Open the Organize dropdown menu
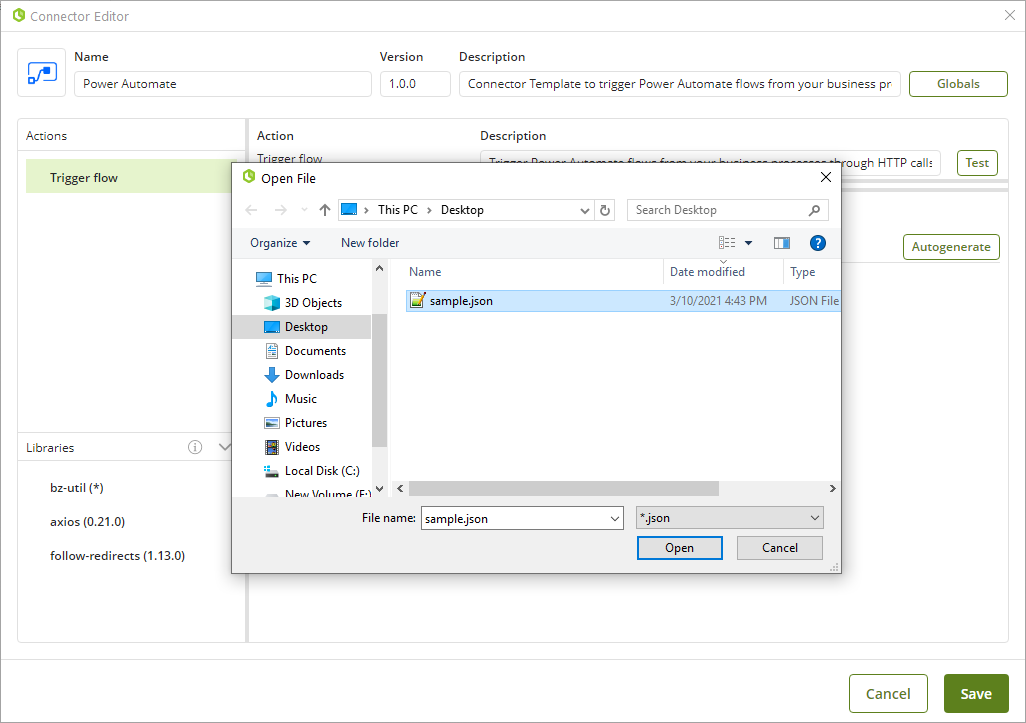 click(x=279, y=243)
